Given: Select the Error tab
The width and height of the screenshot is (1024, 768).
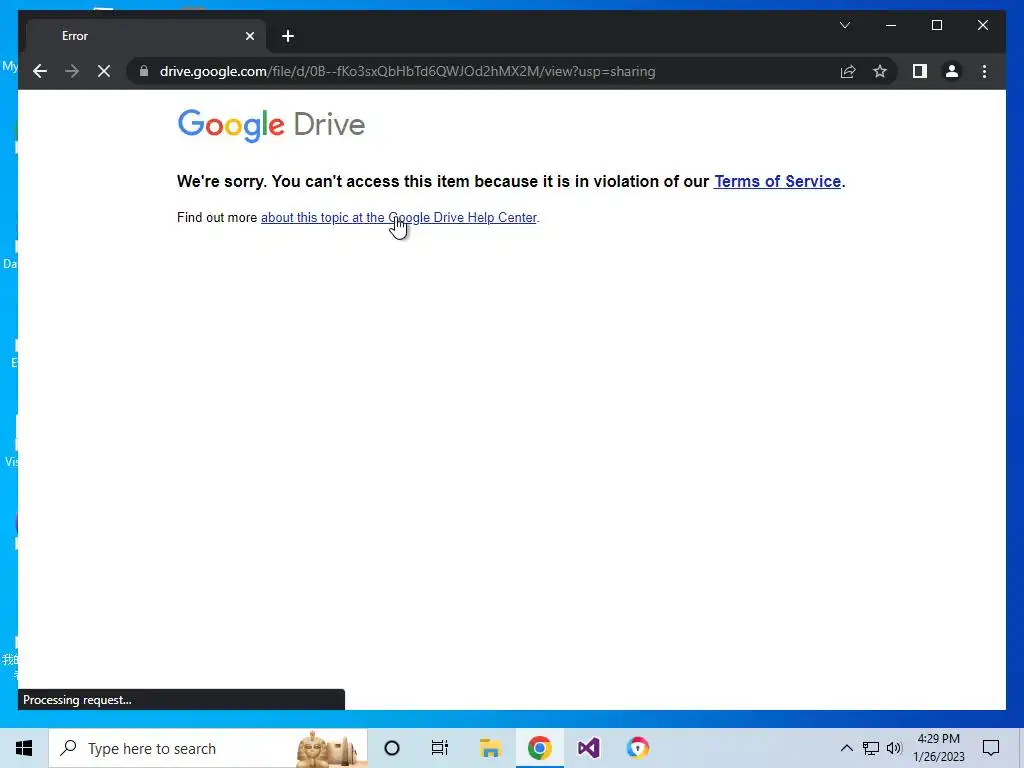Looking at the screenshot, I should pos(147,36).
